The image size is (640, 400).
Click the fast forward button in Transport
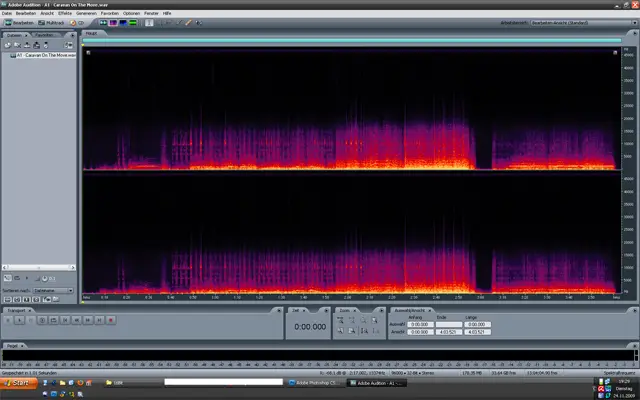(x=88, y=320)
